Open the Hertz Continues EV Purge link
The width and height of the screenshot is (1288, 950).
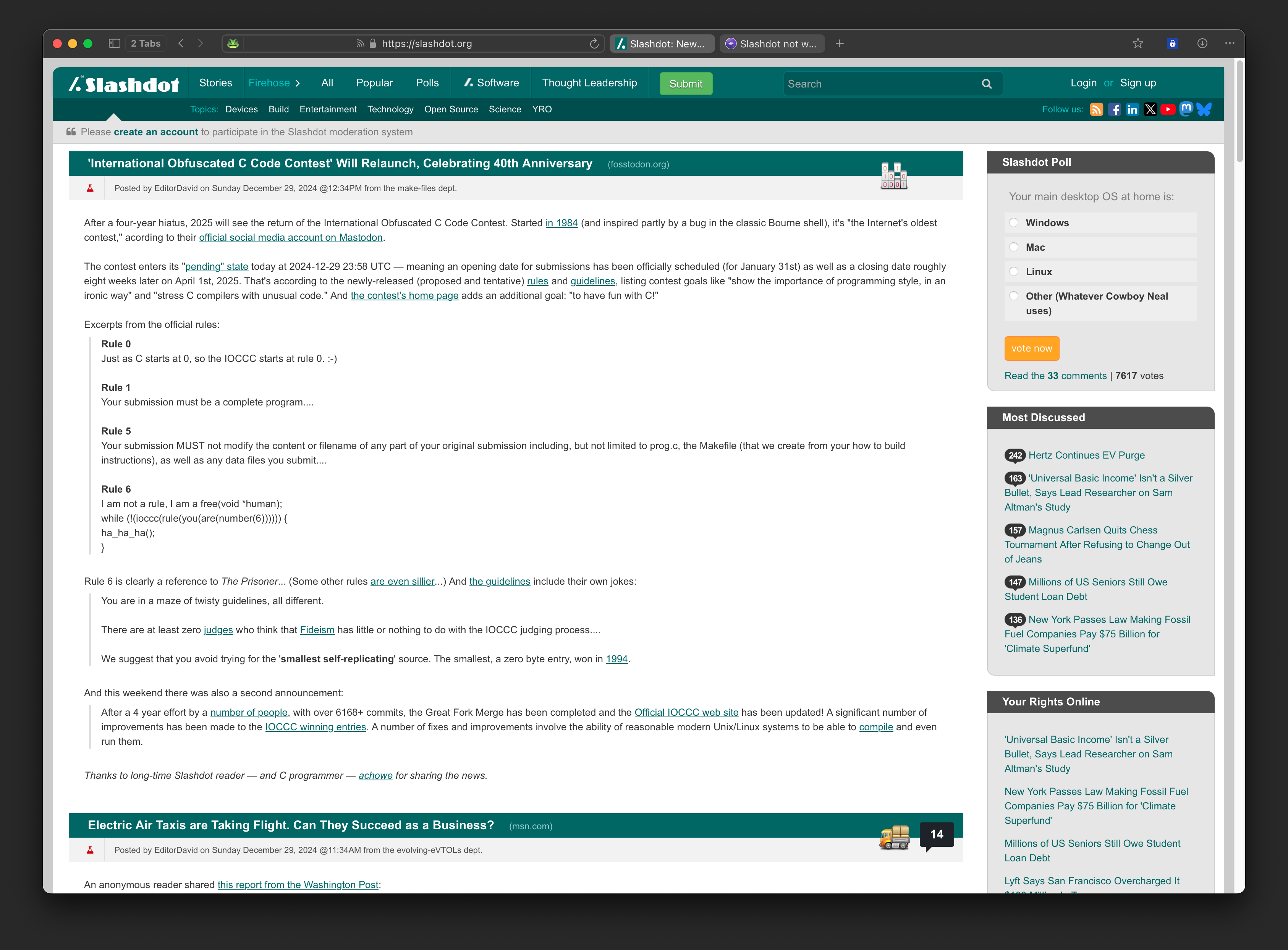click(1086, 455)
